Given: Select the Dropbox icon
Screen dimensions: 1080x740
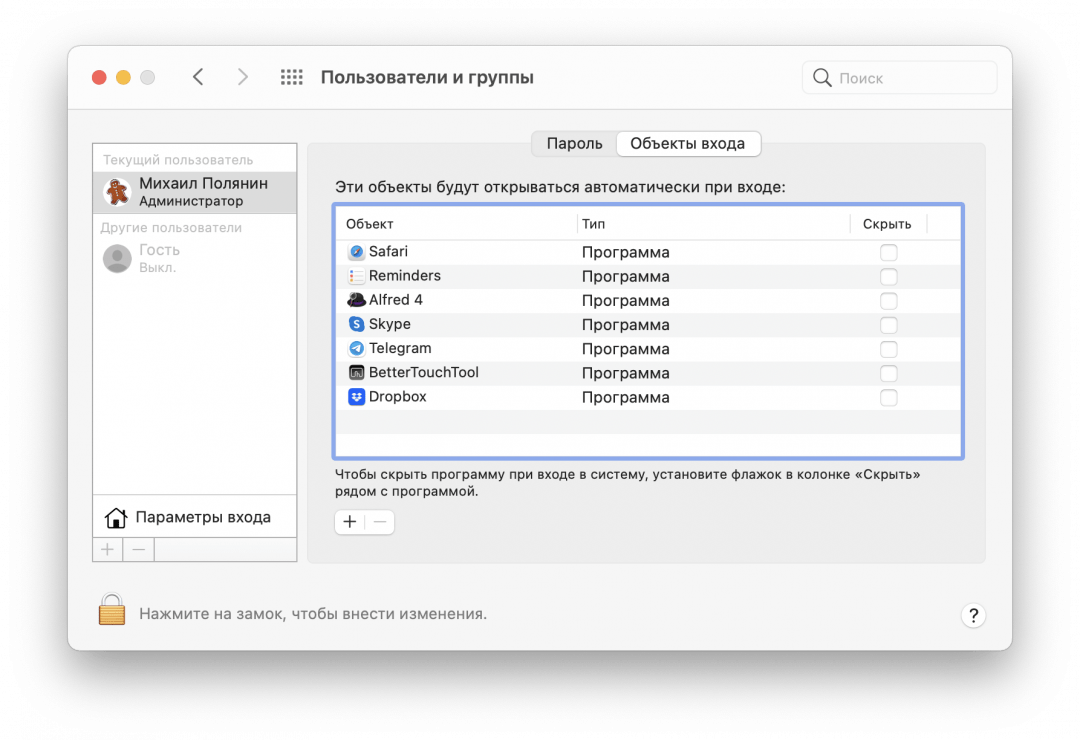Looking at the screenshot, I should [357, 397].
